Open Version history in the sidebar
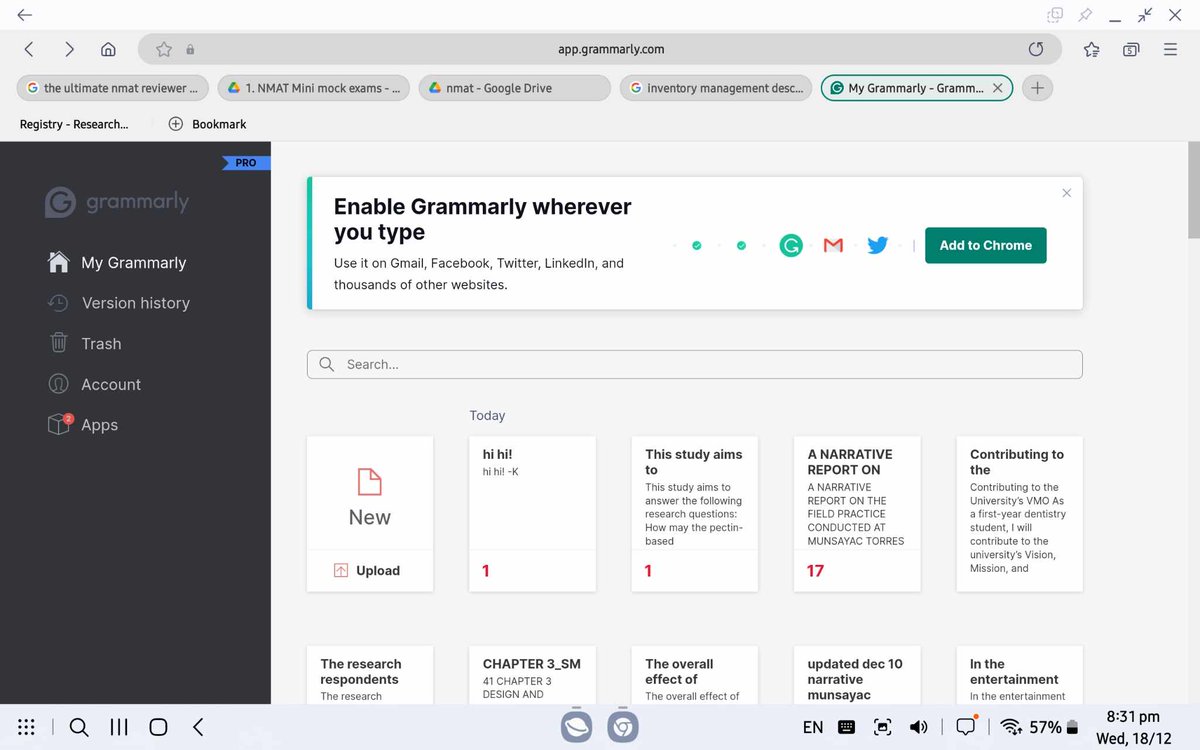Screen dimensions: 1200x750 click(119, 303)
